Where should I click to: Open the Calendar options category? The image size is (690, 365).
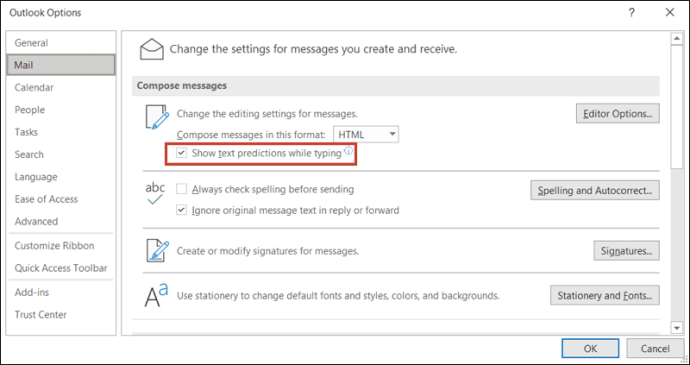coord(61,87)
